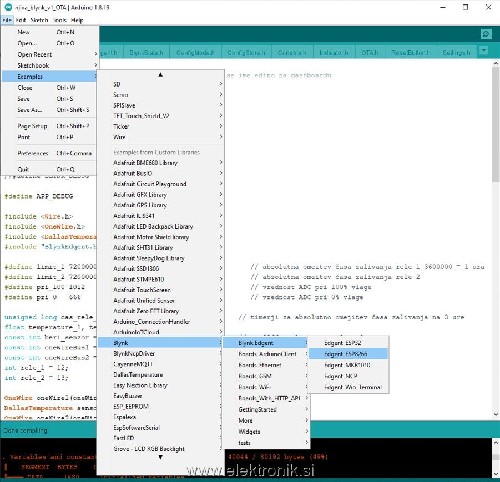Image resolution: width=500 pixels, height=482 pixels.
Task: Choose Print from the File menu
Action: click(49, 137)
